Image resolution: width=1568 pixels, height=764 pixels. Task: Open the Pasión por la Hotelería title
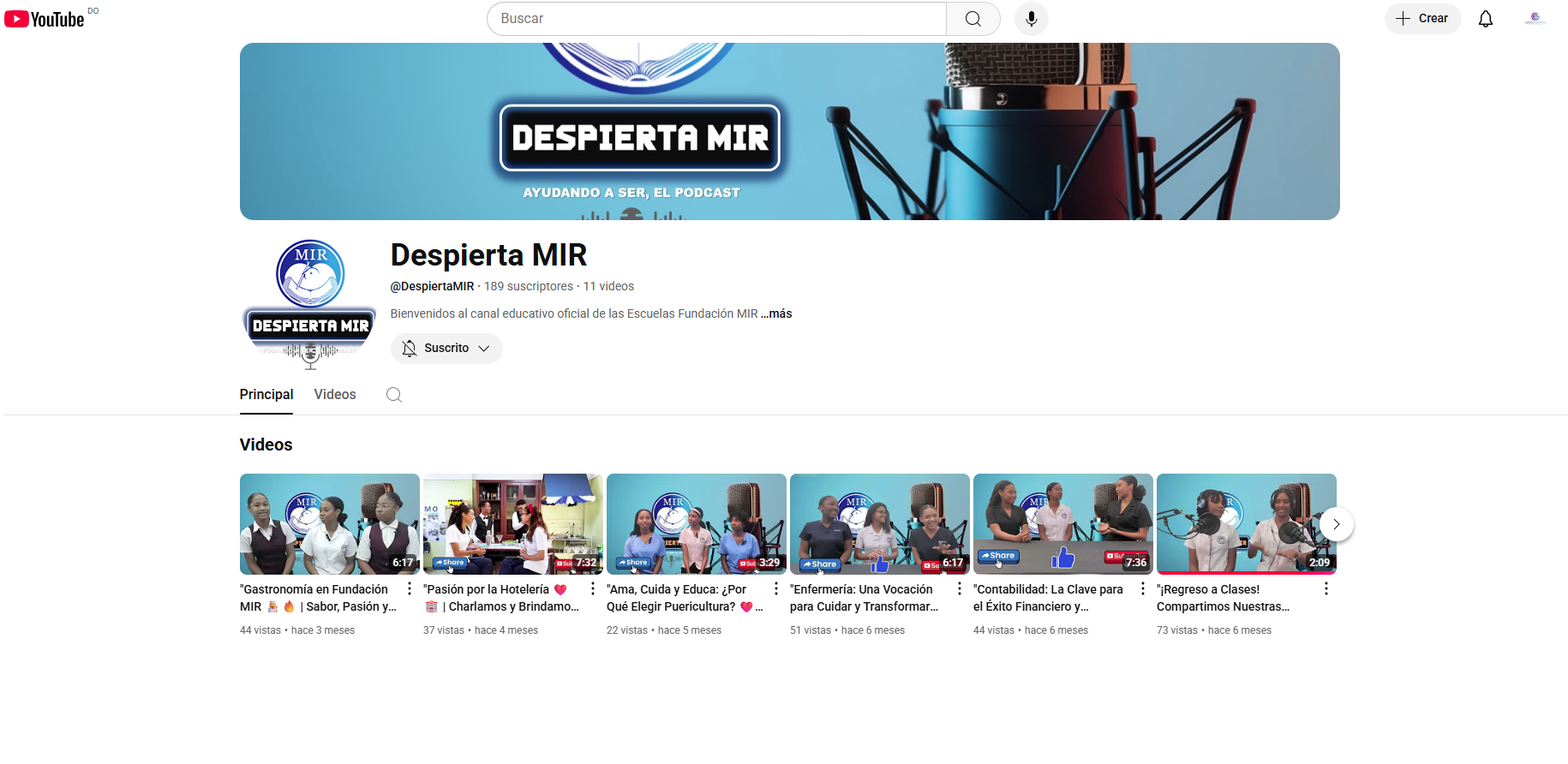pos(501,598)
